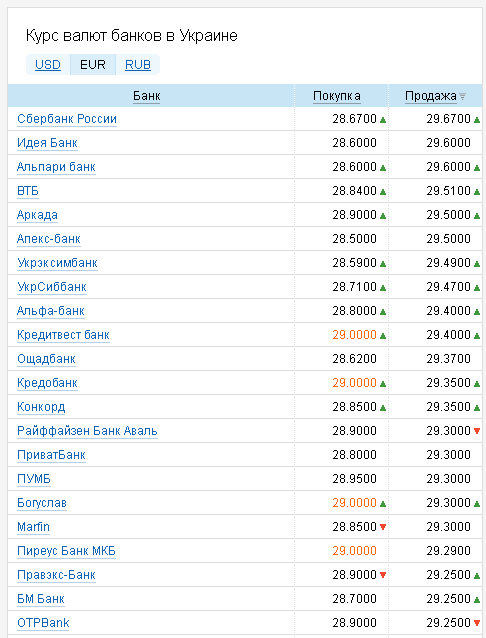The height and width of the screenshot is (638, 486).
Task: Sort table by Продажа column header
Action: [431, 96]
